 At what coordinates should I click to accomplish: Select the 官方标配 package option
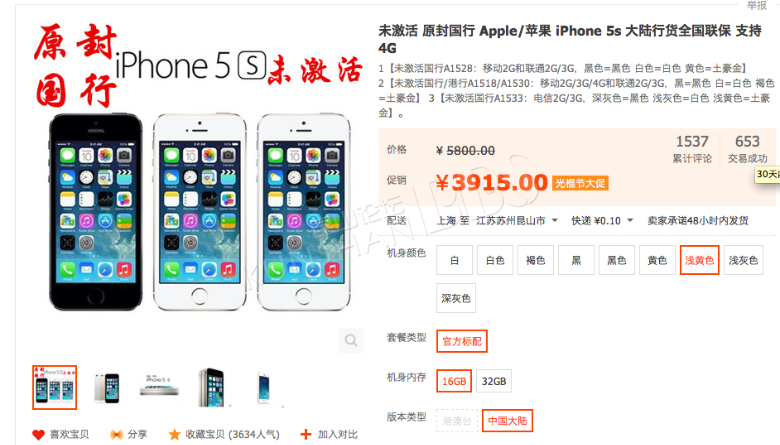tap(462, 342)
